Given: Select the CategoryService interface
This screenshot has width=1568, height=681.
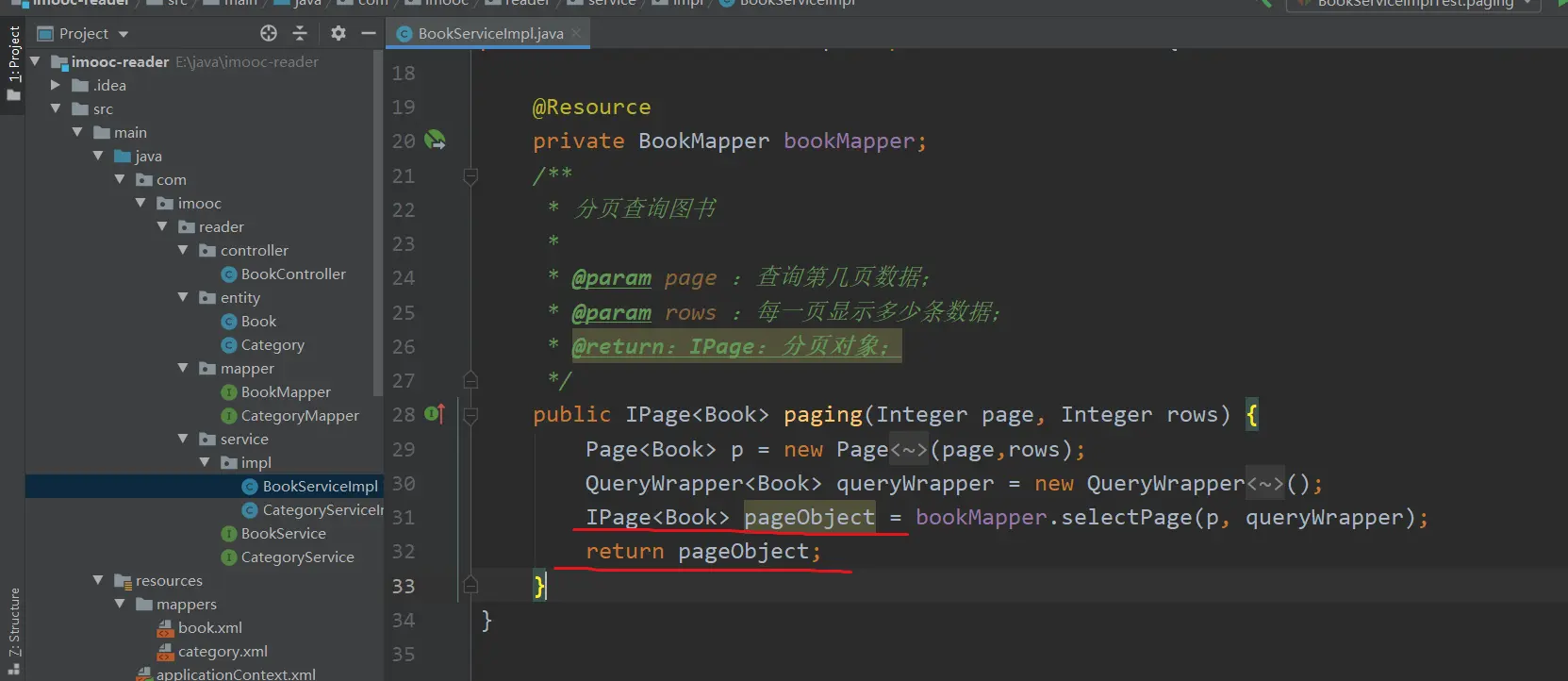Looking at the screenshot, I should click(x=297, y=556).
